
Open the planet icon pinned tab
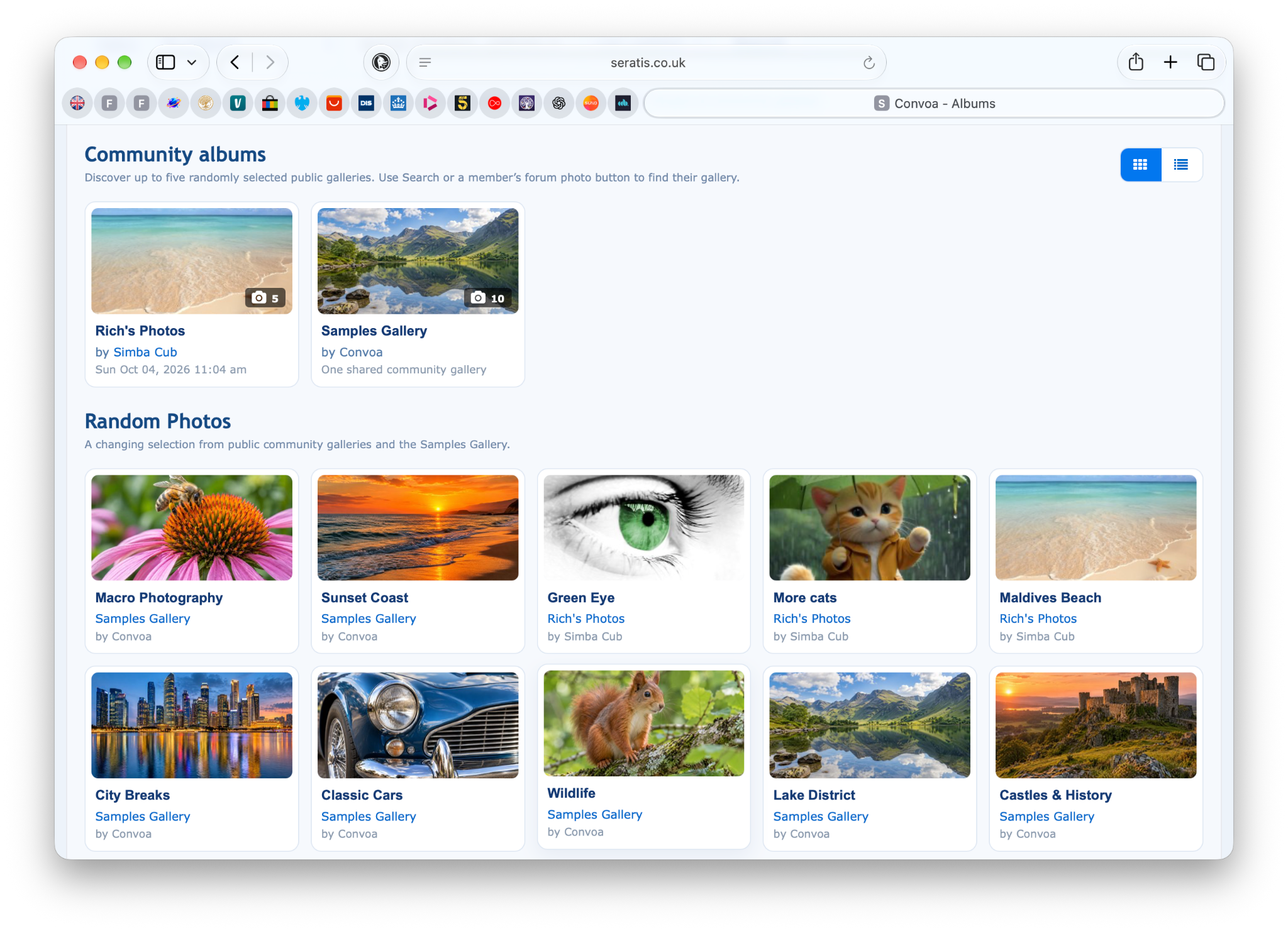pyautogui.click(x=174, y=103)
